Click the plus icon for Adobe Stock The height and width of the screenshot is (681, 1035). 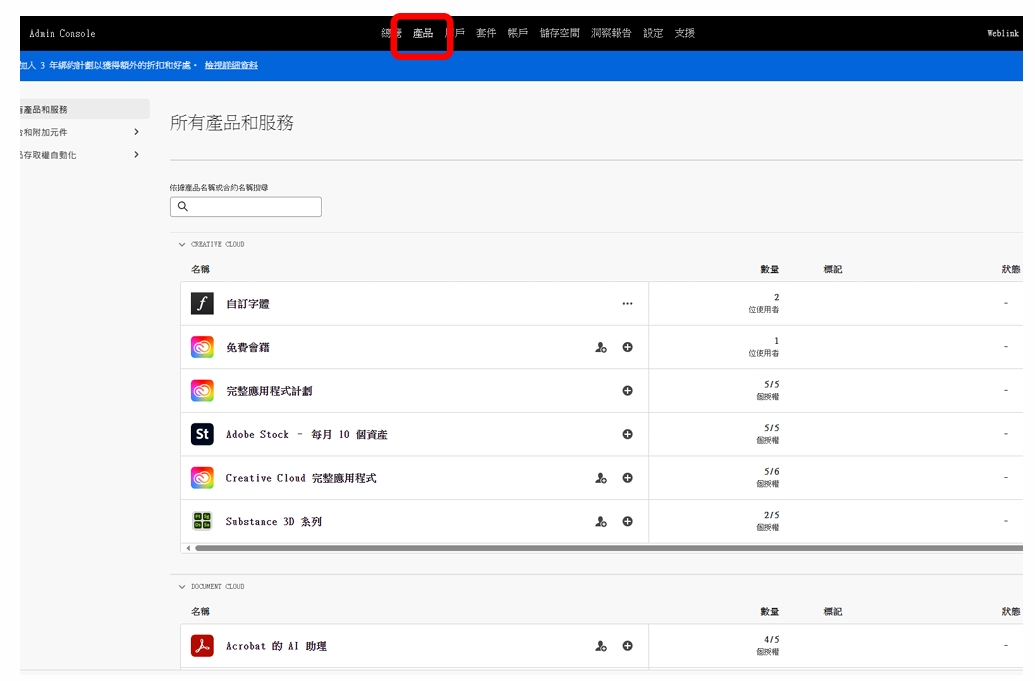coord(627,434)
